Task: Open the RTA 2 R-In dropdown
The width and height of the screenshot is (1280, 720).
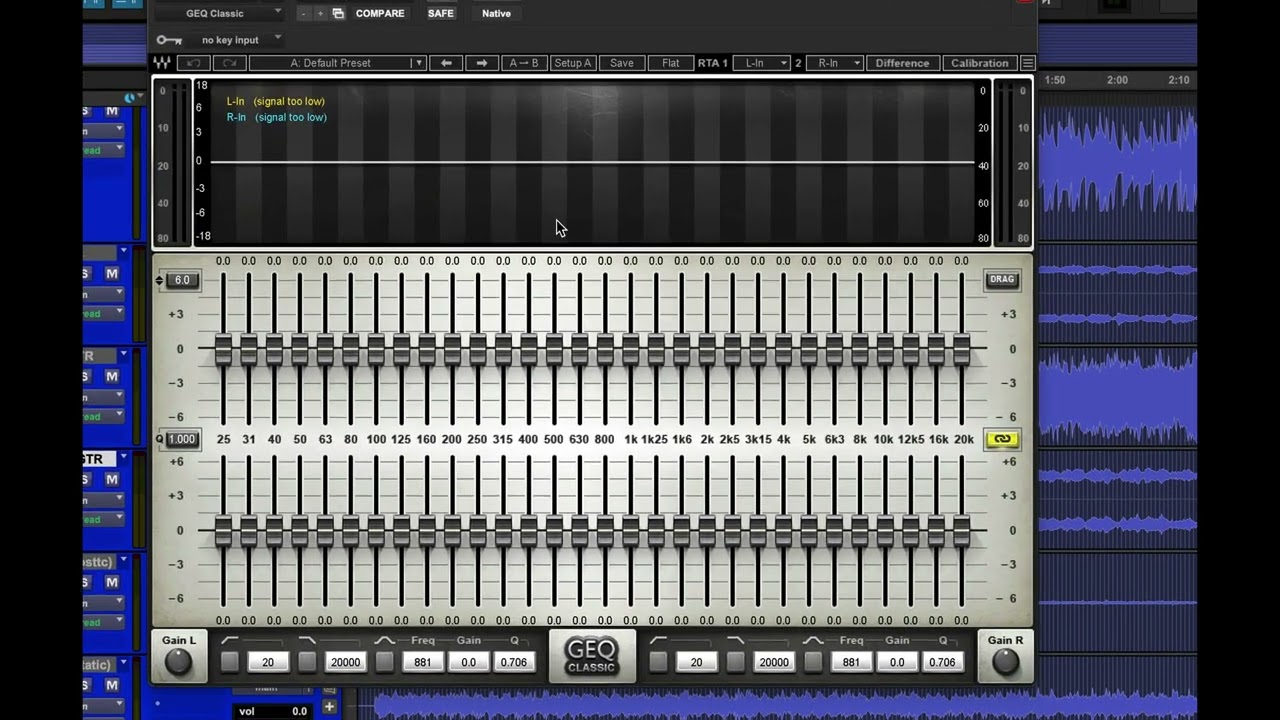Action: coord(834,63)
